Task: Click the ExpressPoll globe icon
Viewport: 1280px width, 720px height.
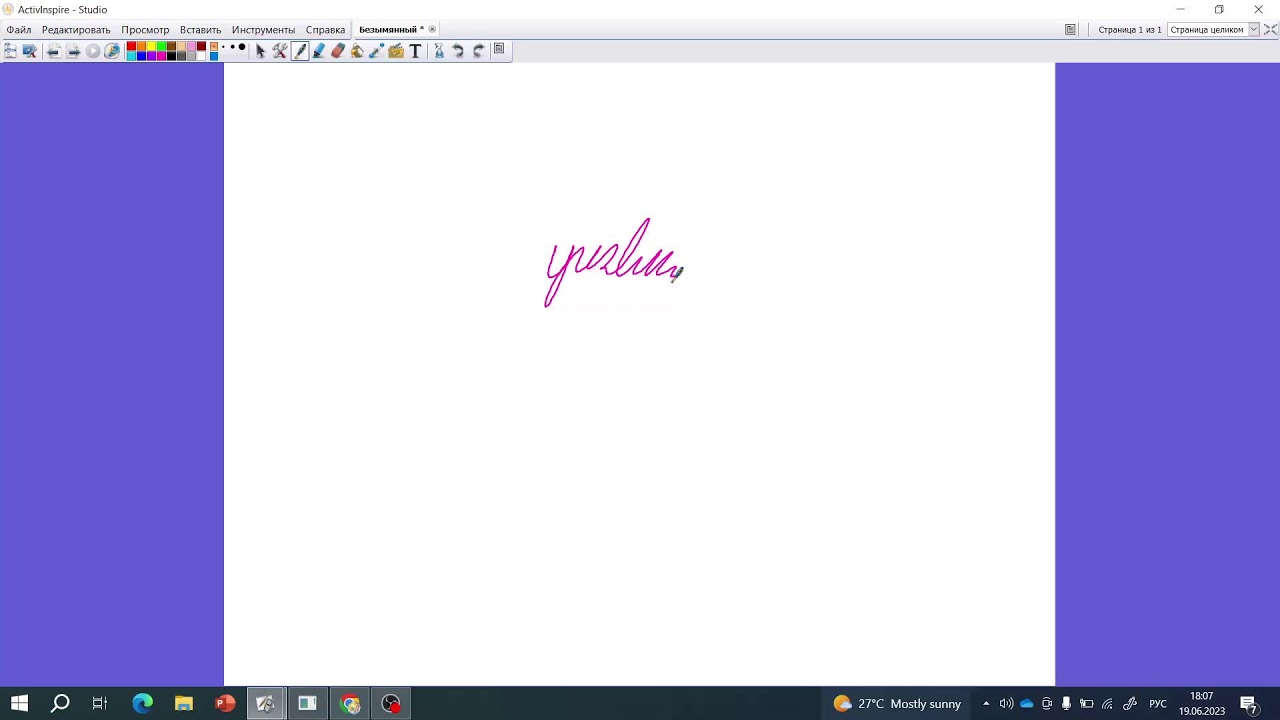Action: (x=111, y=50)
